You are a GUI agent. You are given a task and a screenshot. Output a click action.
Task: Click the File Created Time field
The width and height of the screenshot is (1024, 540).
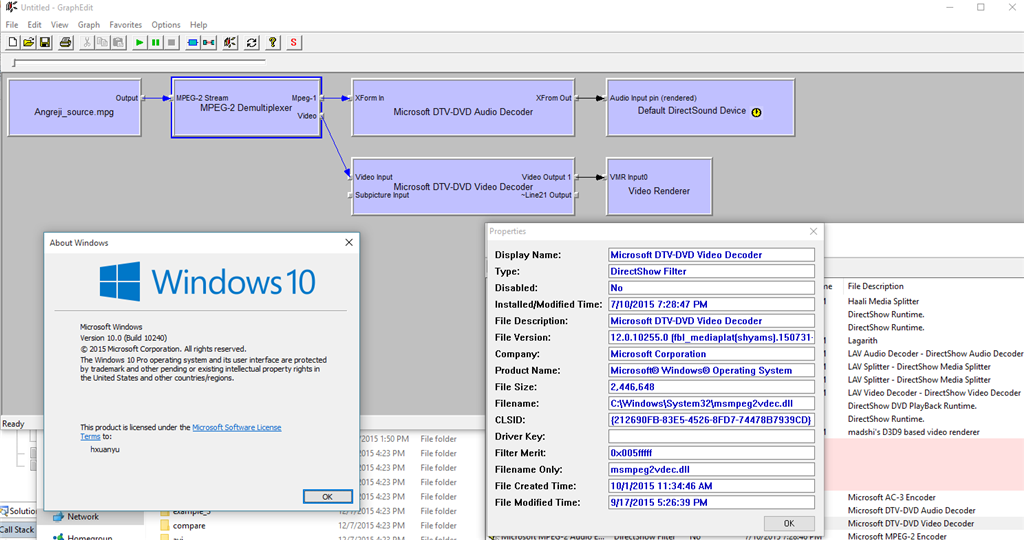pyautogui.click(x=711, y=486)
